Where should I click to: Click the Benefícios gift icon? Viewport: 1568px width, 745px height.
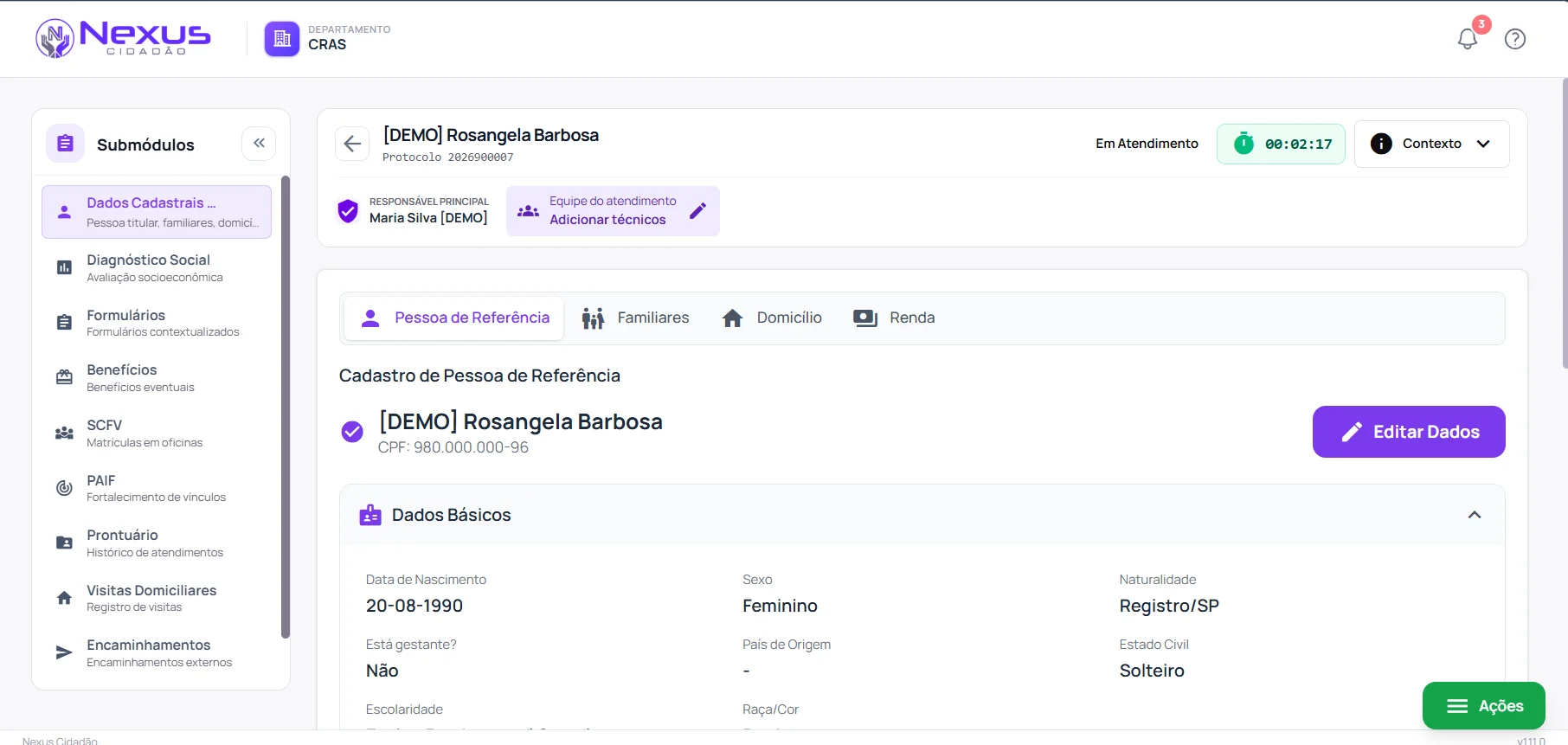pos(64,377)
